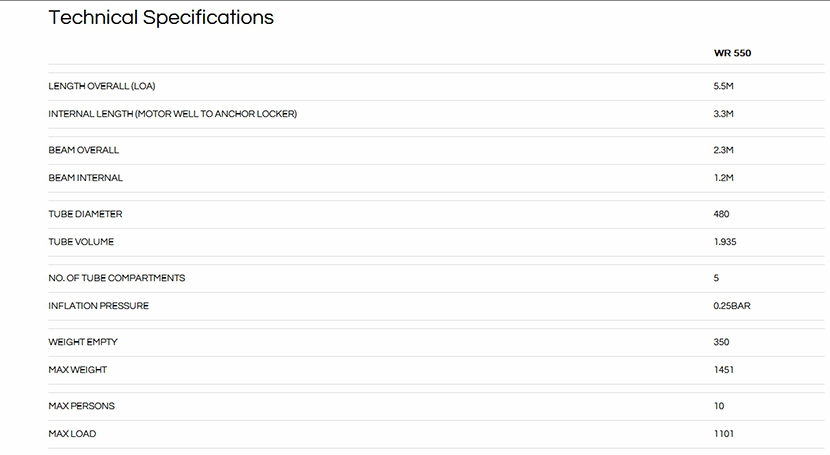
Task: Select the Beam Overall row label
Action: (84, 150)
